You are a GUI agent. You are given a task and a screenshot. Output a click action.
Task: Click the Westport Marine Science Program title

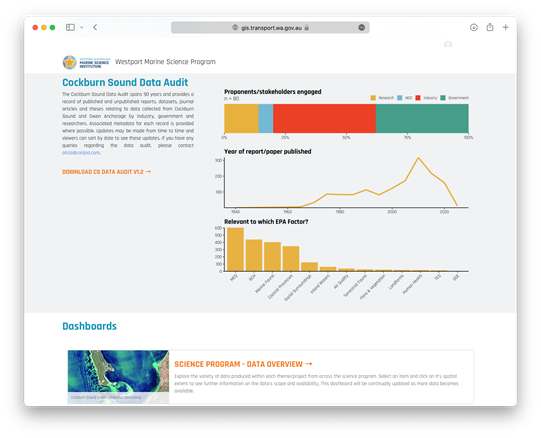(x=165, y=62)
